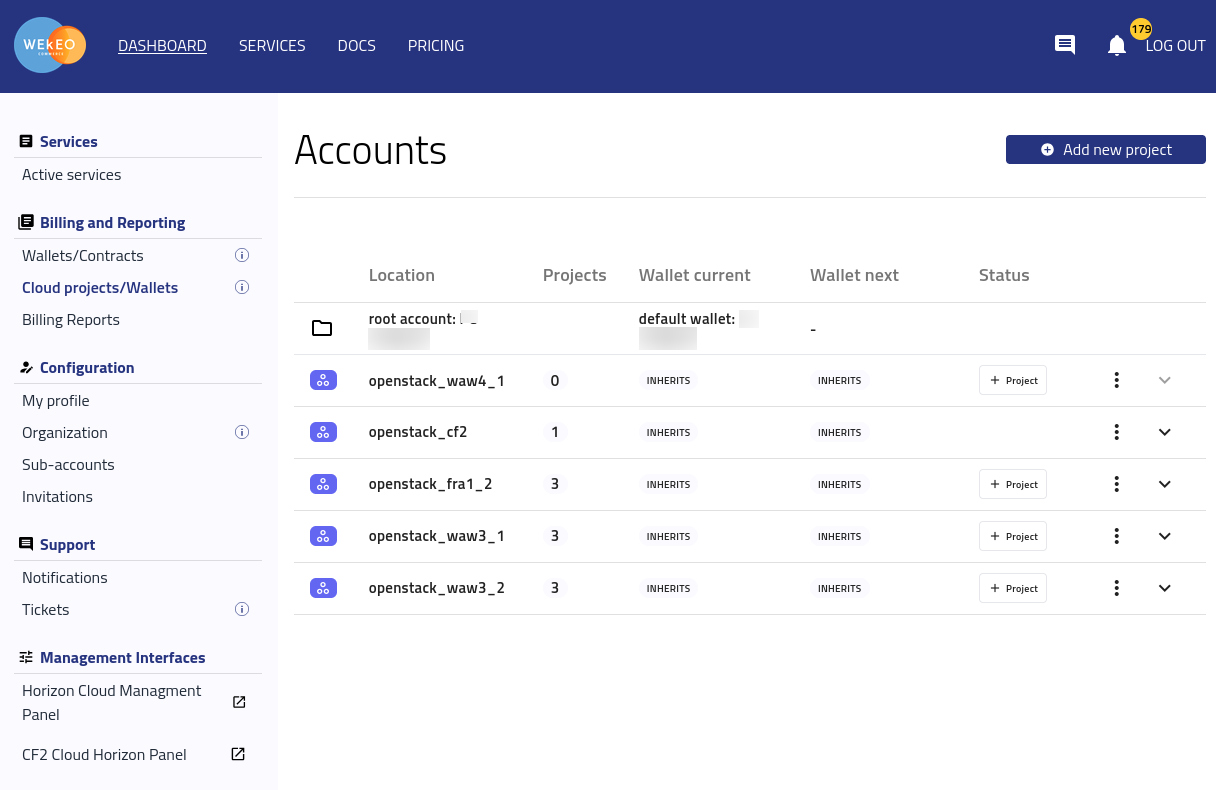Open the chat messages icon
This screenshot has width=1216, height=790.
click(x=1065, y=45)
